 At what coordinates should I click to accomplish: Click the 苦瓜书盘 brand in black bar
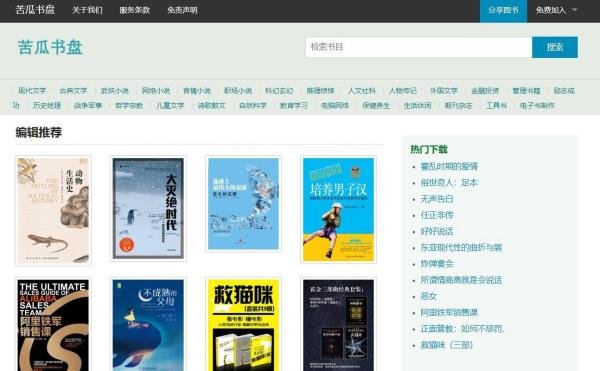click(x=35, y=10)
